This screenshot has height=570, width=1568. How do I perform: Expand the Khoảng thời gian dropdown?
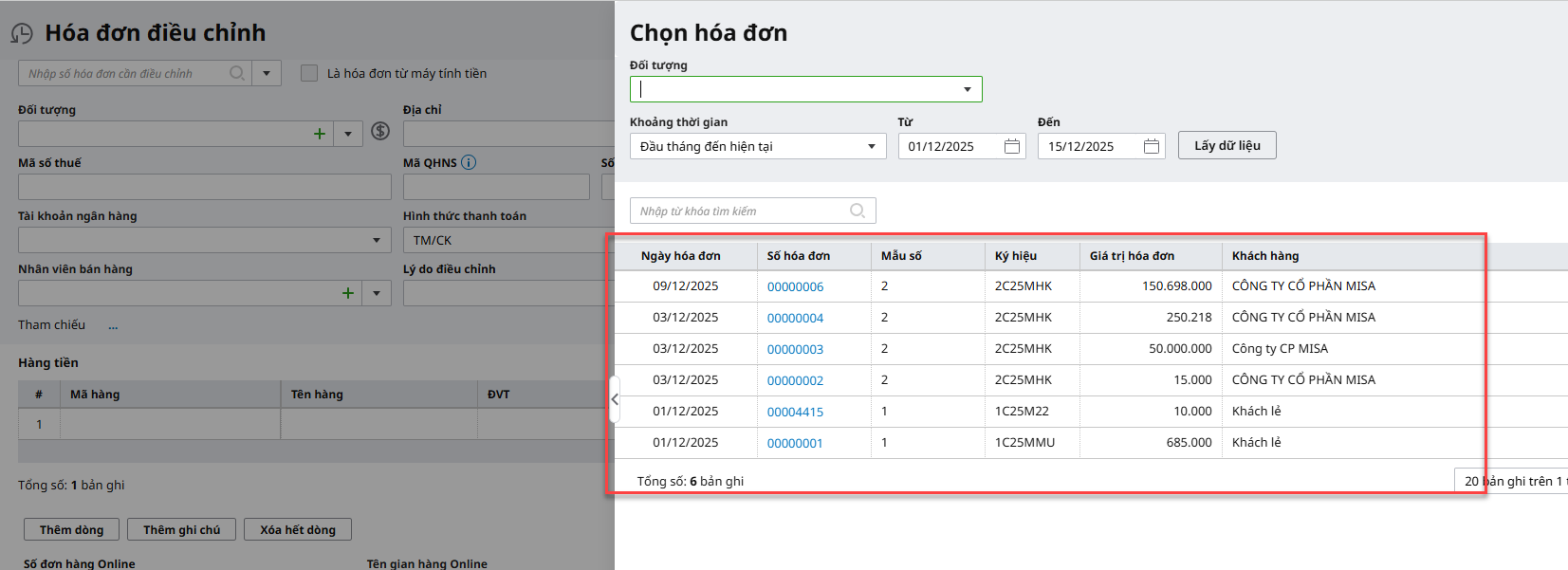[x=871, y=146]
